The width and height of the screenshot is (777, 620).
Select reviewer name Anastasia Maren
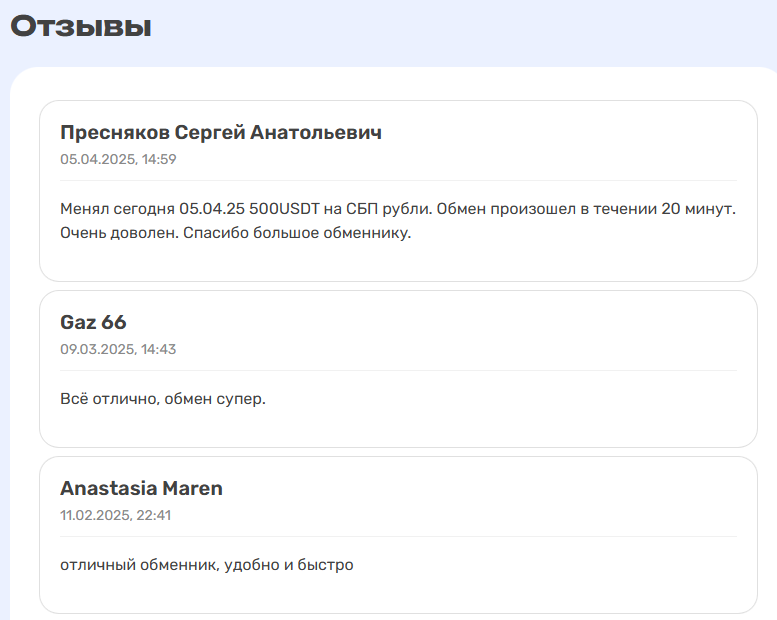141,488
